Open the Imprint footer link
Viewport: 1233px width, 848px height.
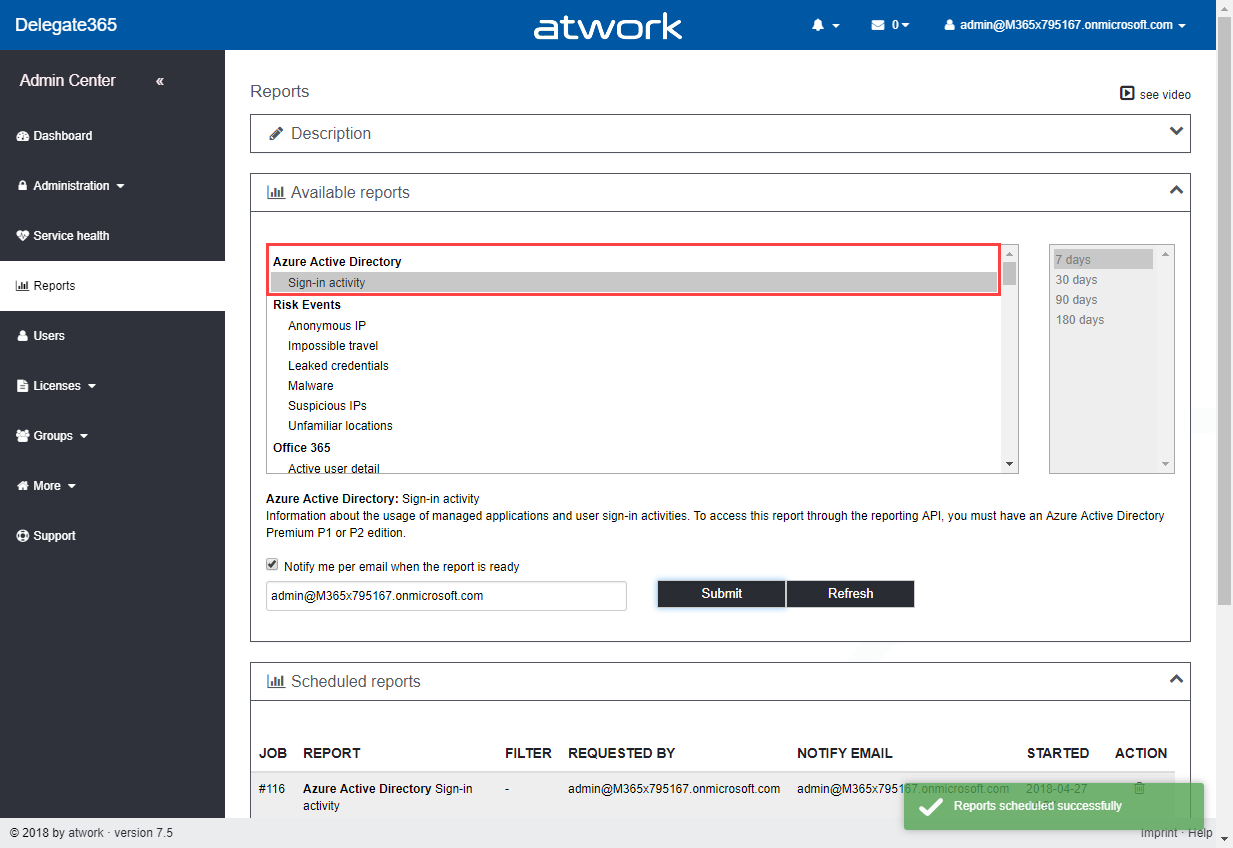click(x=1158, y=833)
